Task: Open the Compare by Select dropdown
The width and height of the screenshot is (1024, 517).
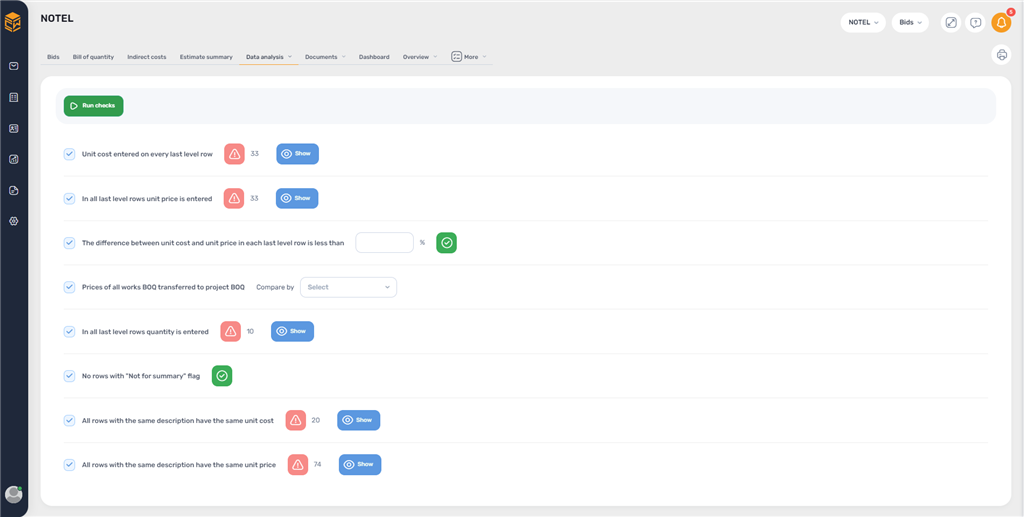Action: tap(348, 287)
